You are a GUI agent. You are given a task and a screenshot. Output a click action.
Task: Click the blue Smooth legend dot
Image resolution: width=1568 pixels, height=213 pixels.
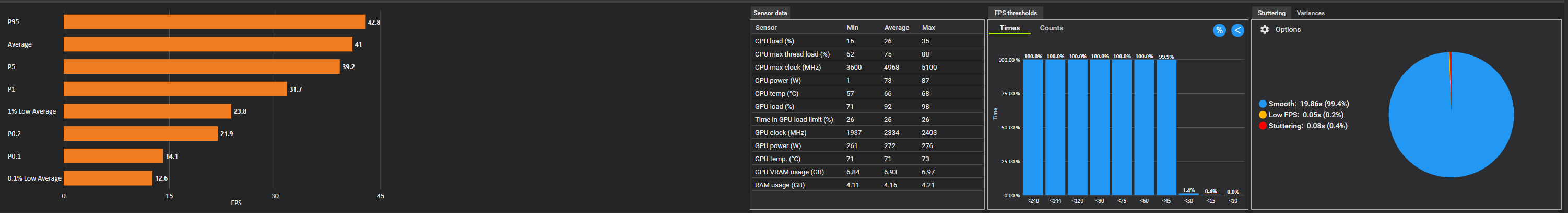1263,104
